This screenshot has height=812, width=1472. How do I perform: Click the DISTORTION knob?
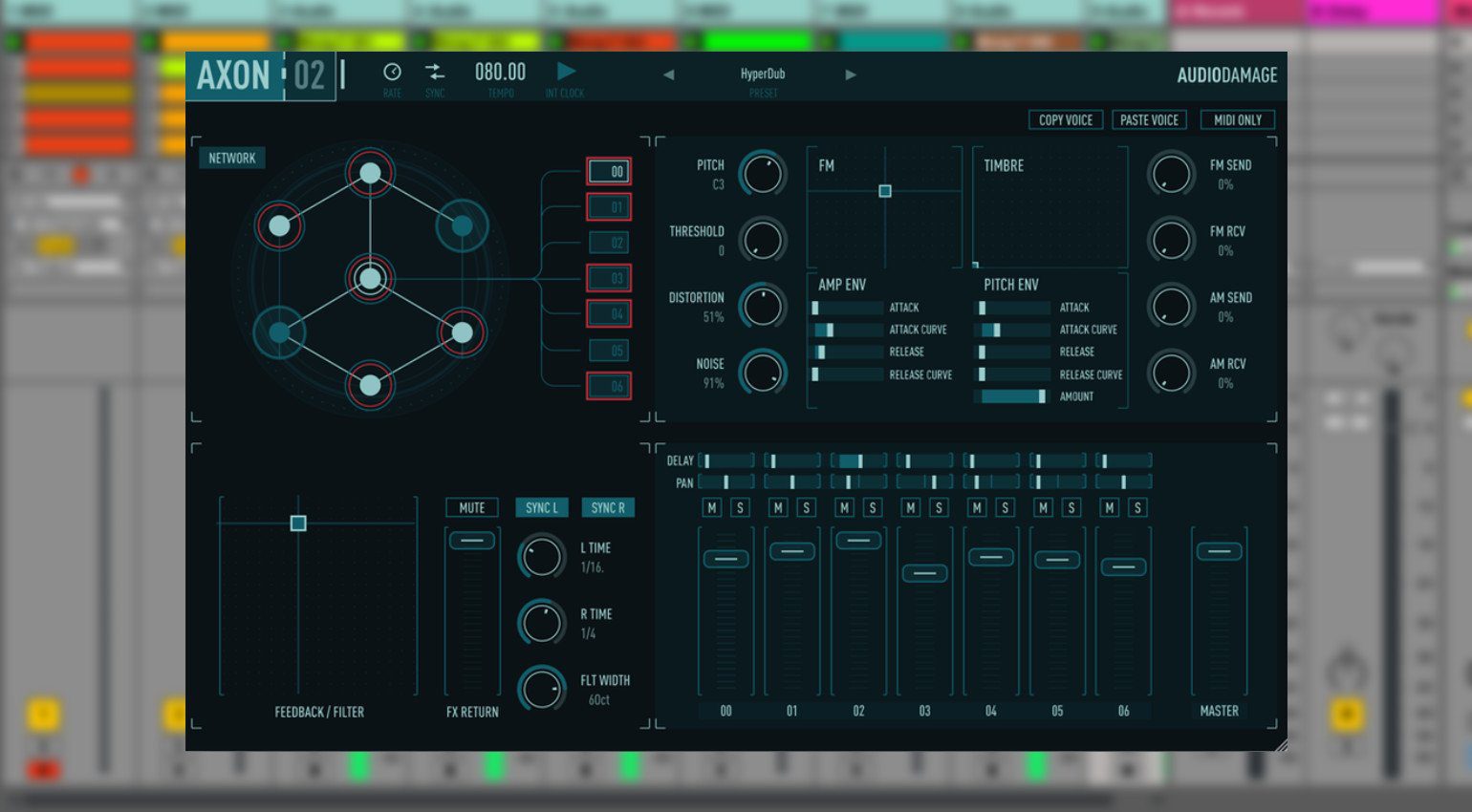pyautogui.click(x=763, y=307)
